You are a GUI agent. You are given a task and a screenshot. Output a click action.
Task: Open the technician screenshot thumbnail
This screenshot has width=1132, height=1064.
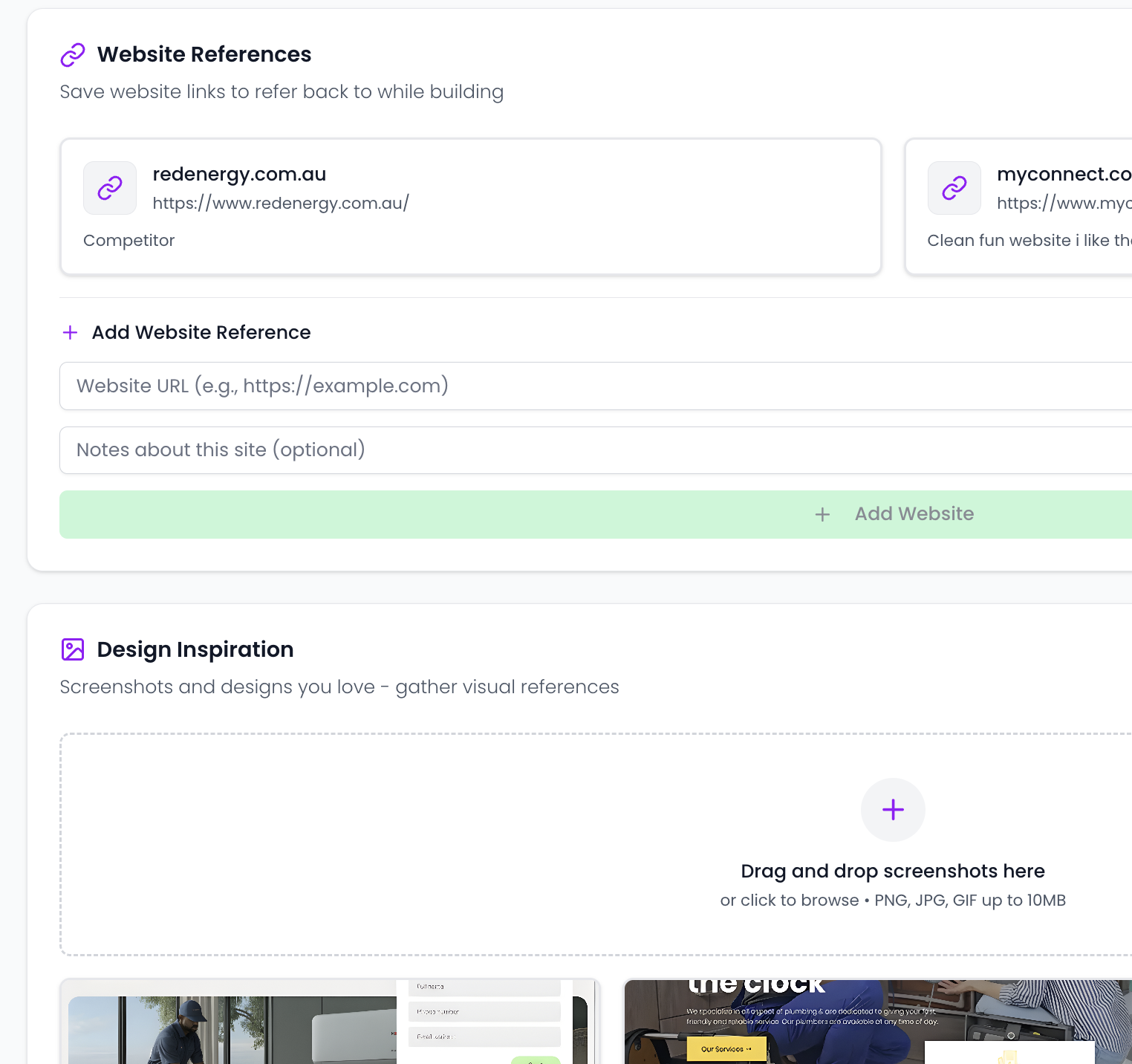click(x=330, y=1022)
